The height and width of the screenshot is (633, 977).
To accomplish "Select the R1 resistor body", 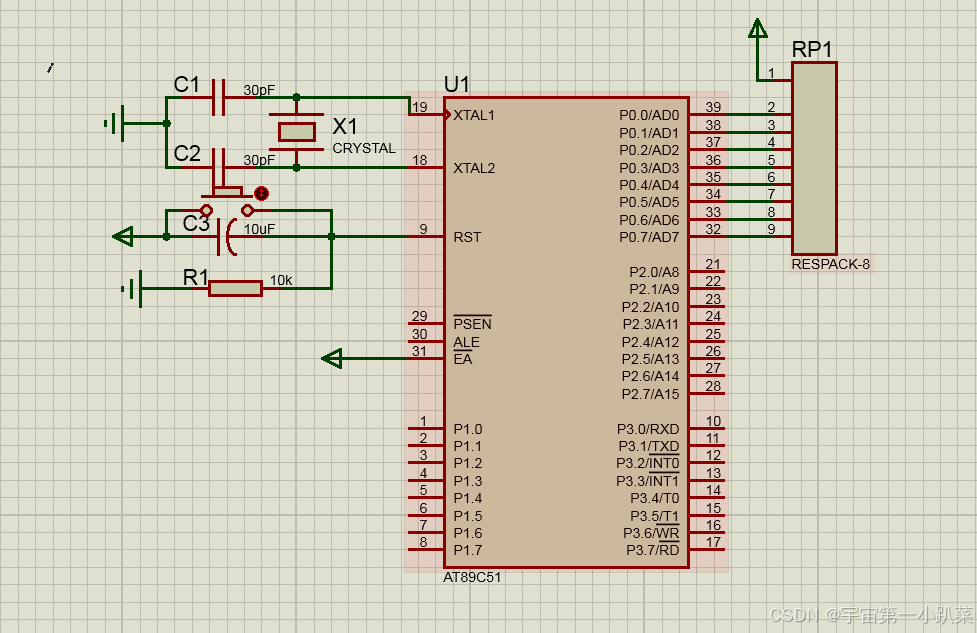I will (x=236, y=288).
